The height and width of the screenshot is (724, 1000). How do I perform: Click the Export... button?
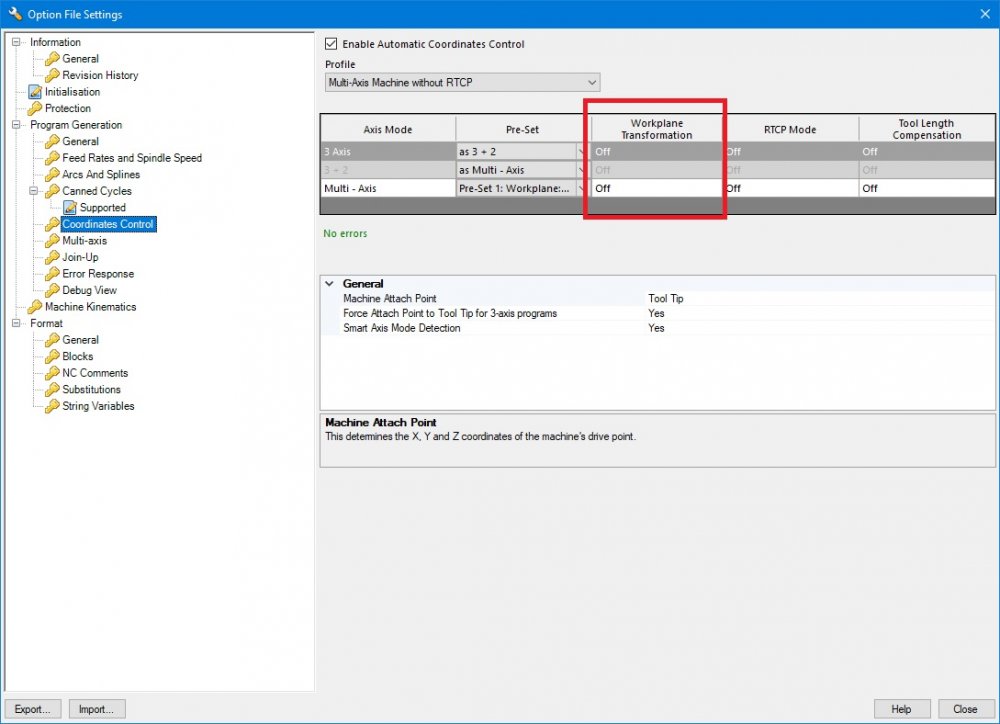[x=33, y=709]
